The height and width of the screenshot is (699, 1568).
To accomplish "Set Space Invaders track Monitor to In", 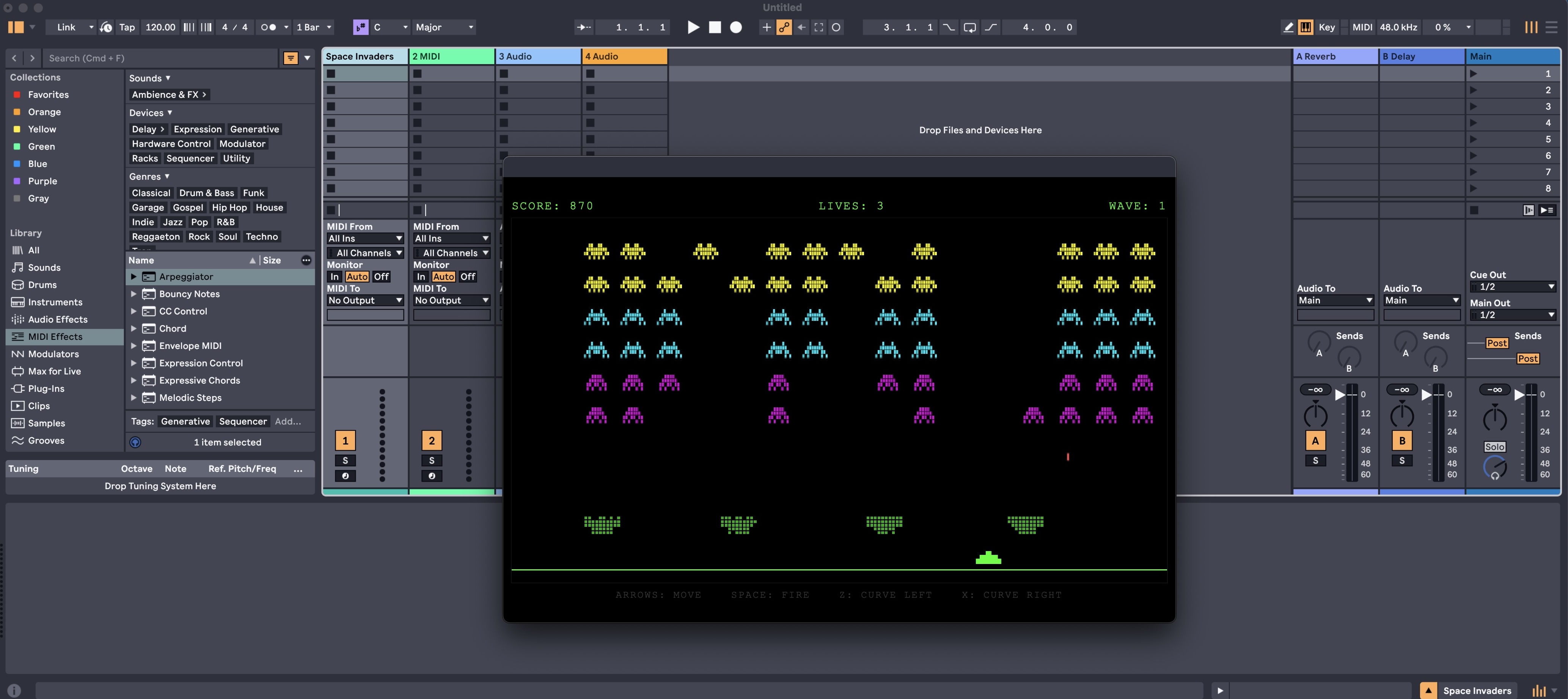I will pos(335,277).
